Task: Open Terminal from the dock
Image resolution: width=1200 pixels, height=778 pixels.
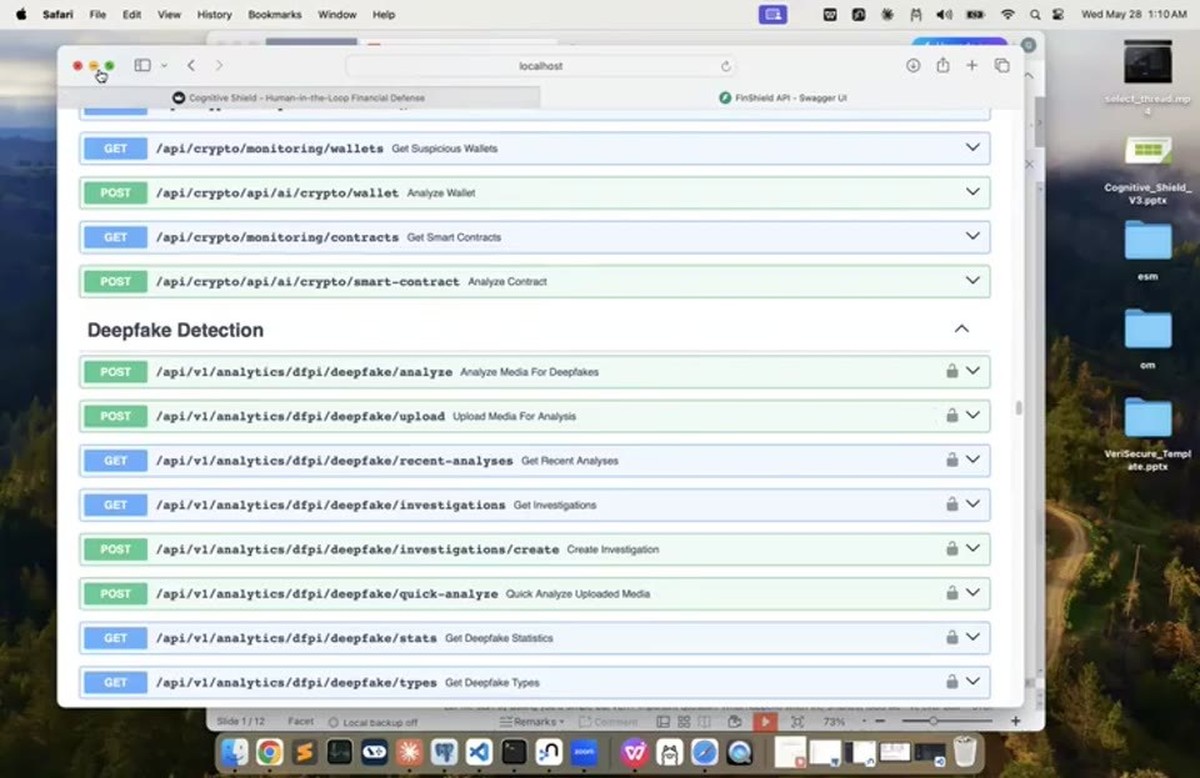Action: point(514,752)
